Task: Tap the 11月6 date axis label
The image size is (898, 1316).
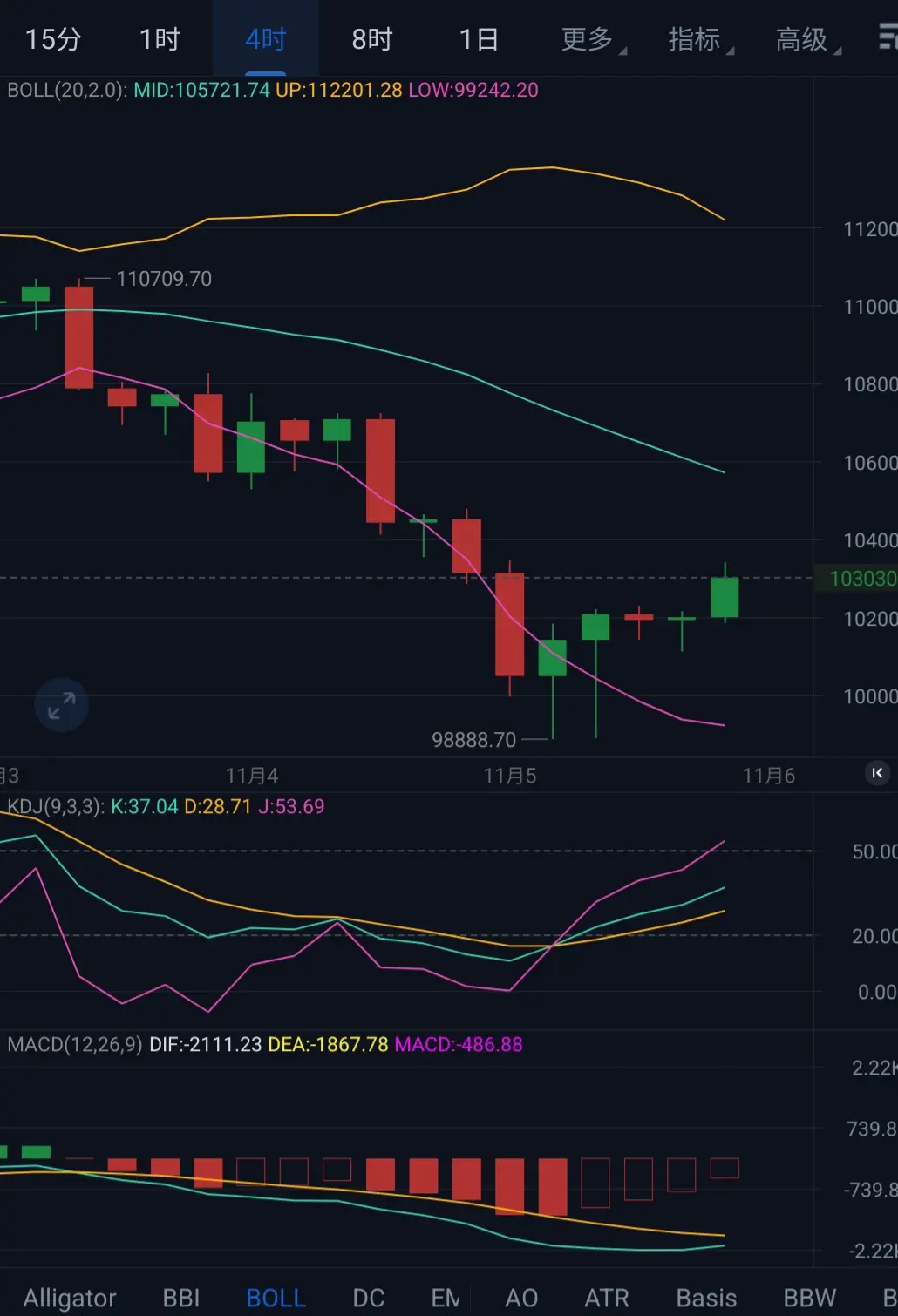Action: (768, 776)
